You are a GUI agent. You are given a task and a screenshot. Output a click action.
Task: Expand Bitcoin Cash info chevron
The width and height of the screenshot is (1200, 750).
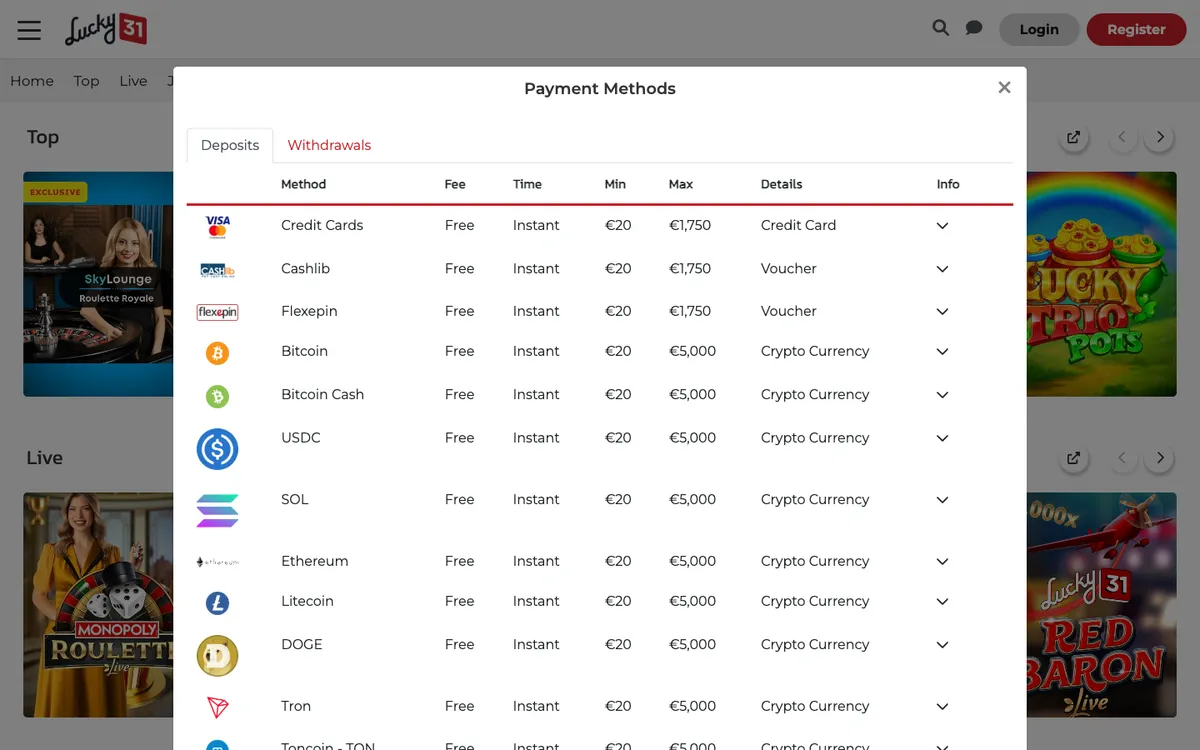(942, 395)
